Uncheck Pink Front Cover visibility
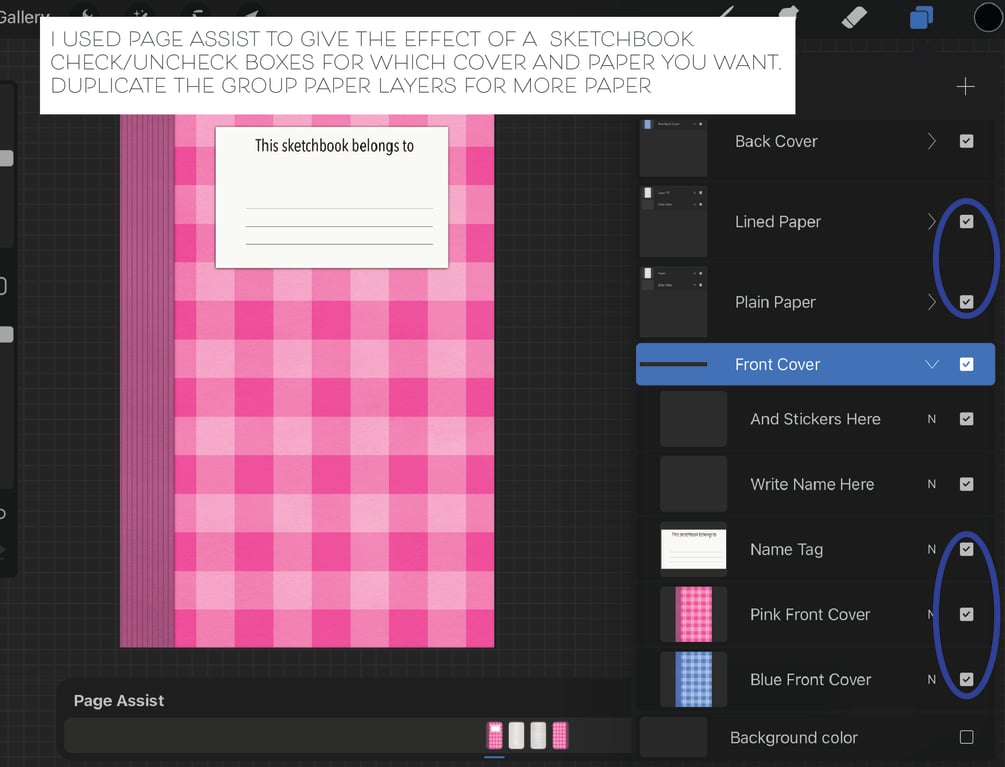Image resolution: width=1005 pixels, height=767 pixels. (966, 614)
